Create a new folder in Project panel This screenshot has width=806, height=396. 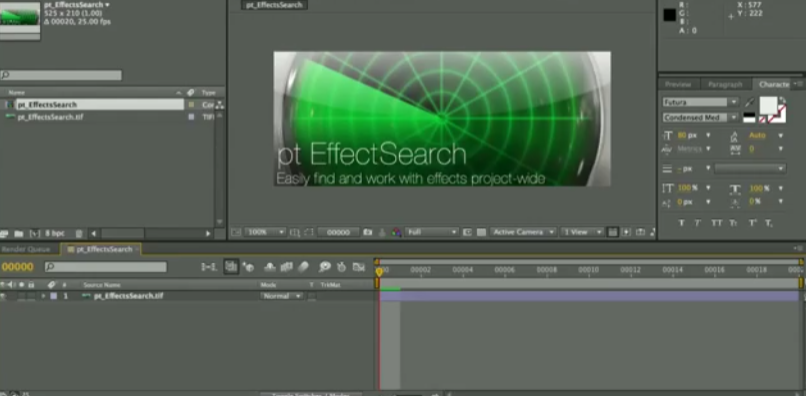coord(19,233)
